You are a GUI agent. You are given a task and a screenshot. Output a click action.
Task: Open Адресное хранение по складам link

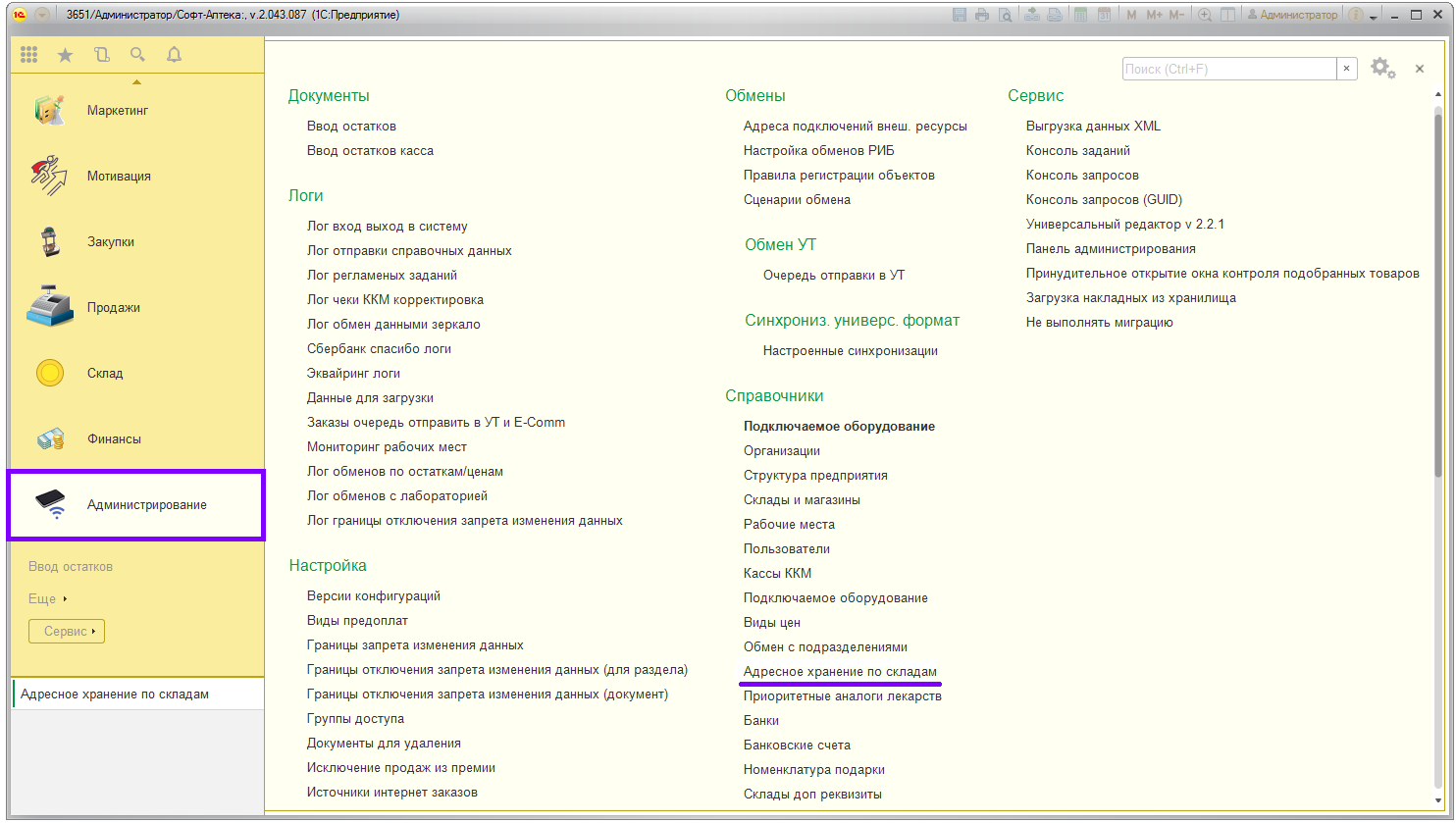(x=840, y=672)
